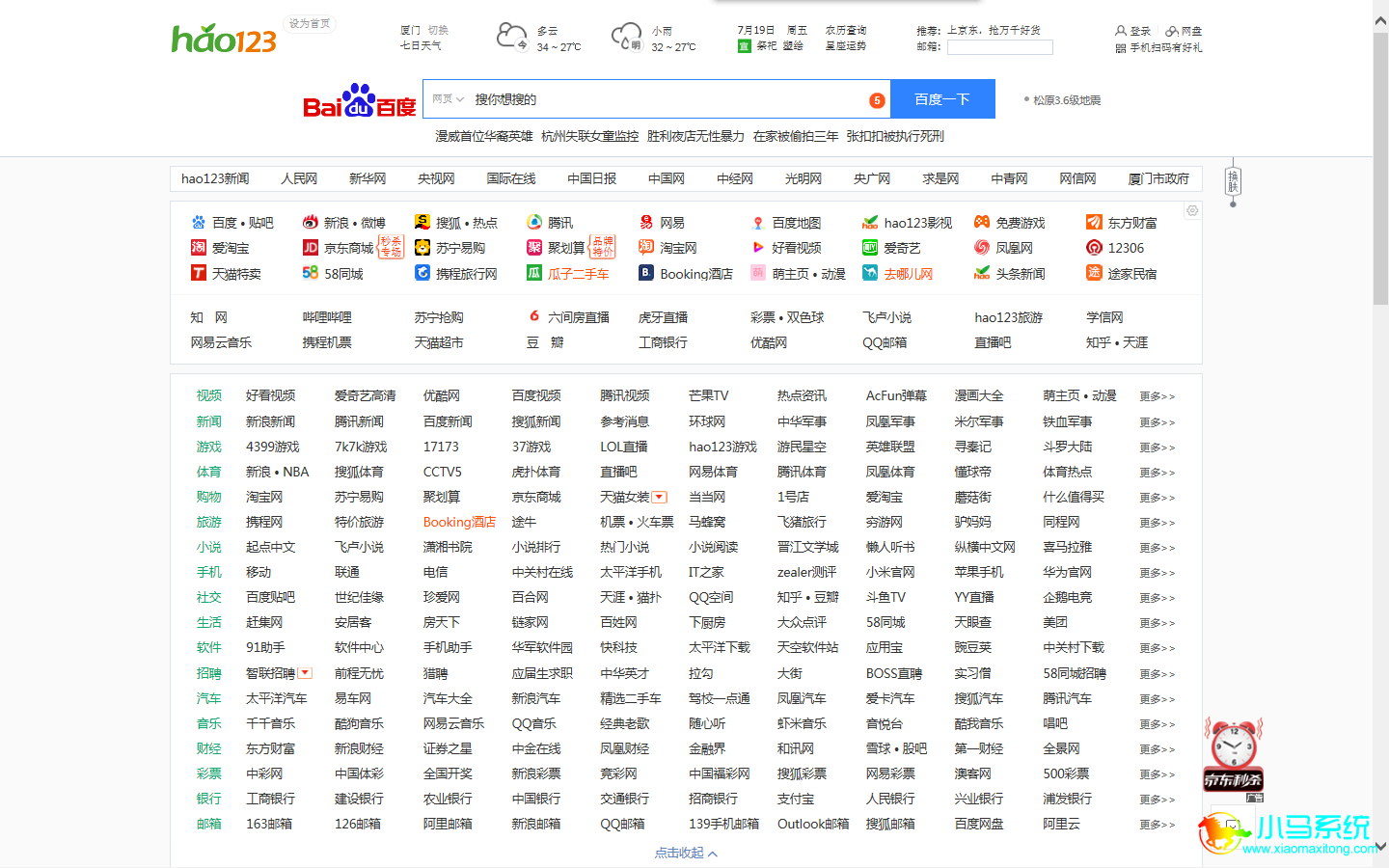
Task: Expand the 天猫女装 dropdown arrow
Action: point(660,498)
